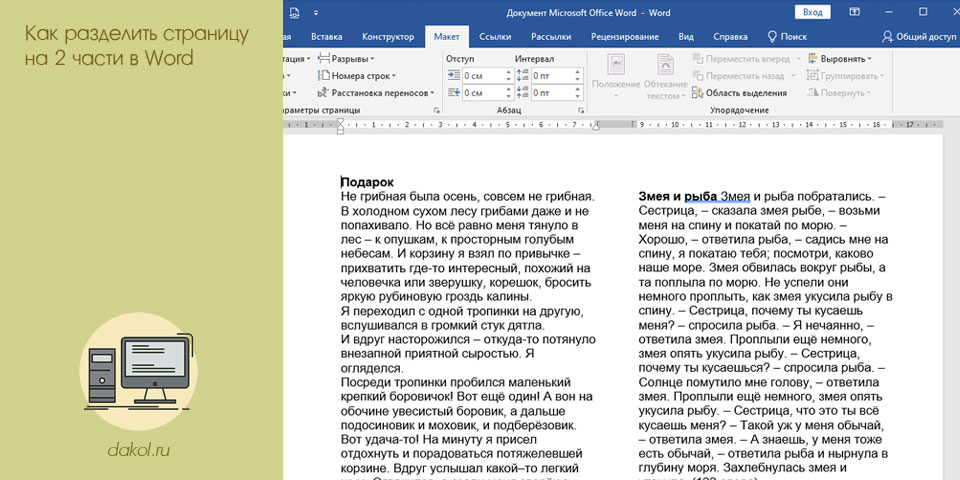Open the Группировать group dropdown

pyautogui.click(x=846, y=76)
